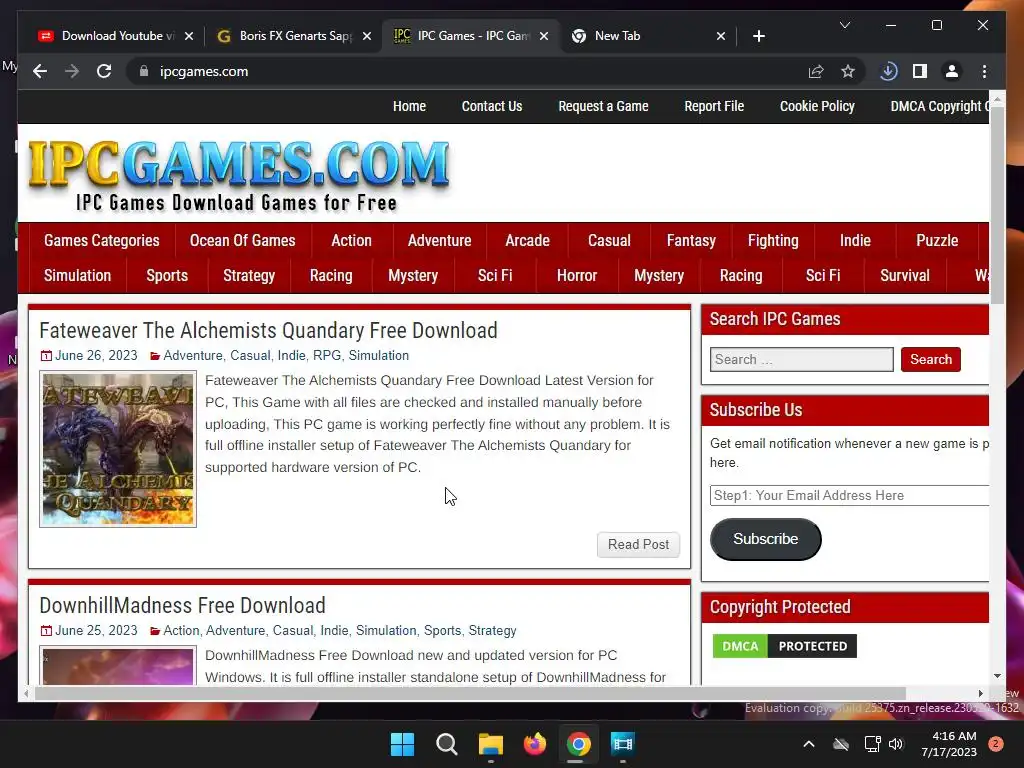Close the New Tab tab
Screen dimensions: 1024x768
pos(720,36)
